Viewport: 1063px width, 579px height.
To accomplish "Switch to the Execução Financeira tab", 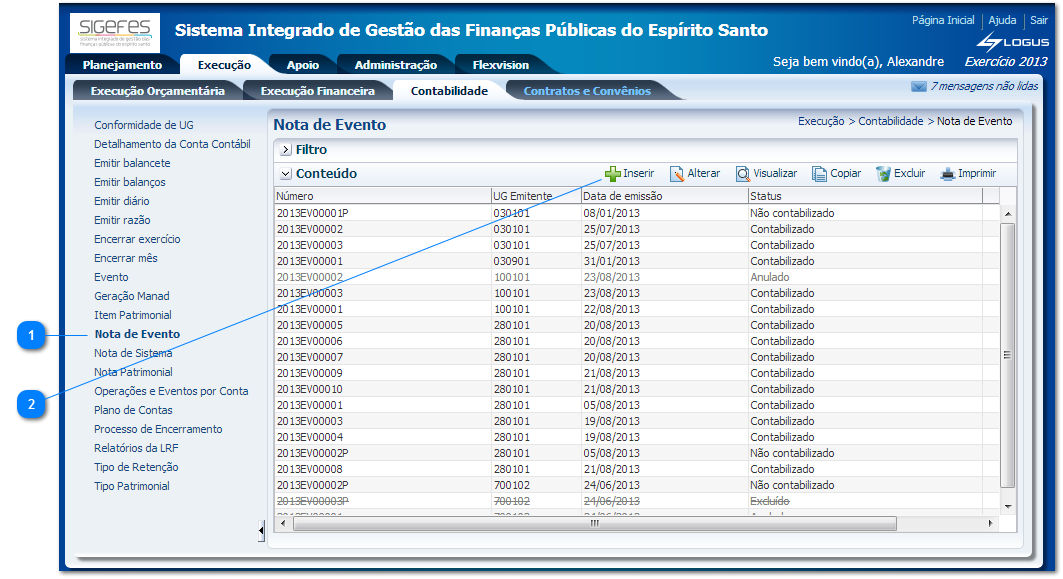I will 320,89.
